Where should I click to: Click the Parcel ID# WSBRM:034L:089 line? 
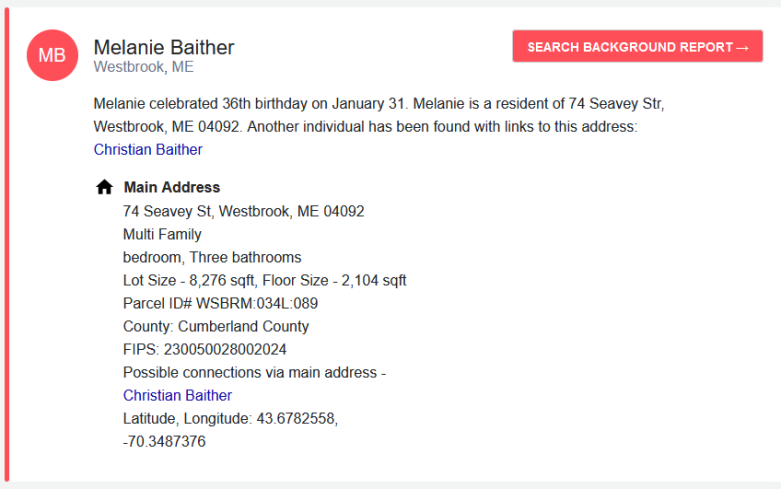click(220, 303)
